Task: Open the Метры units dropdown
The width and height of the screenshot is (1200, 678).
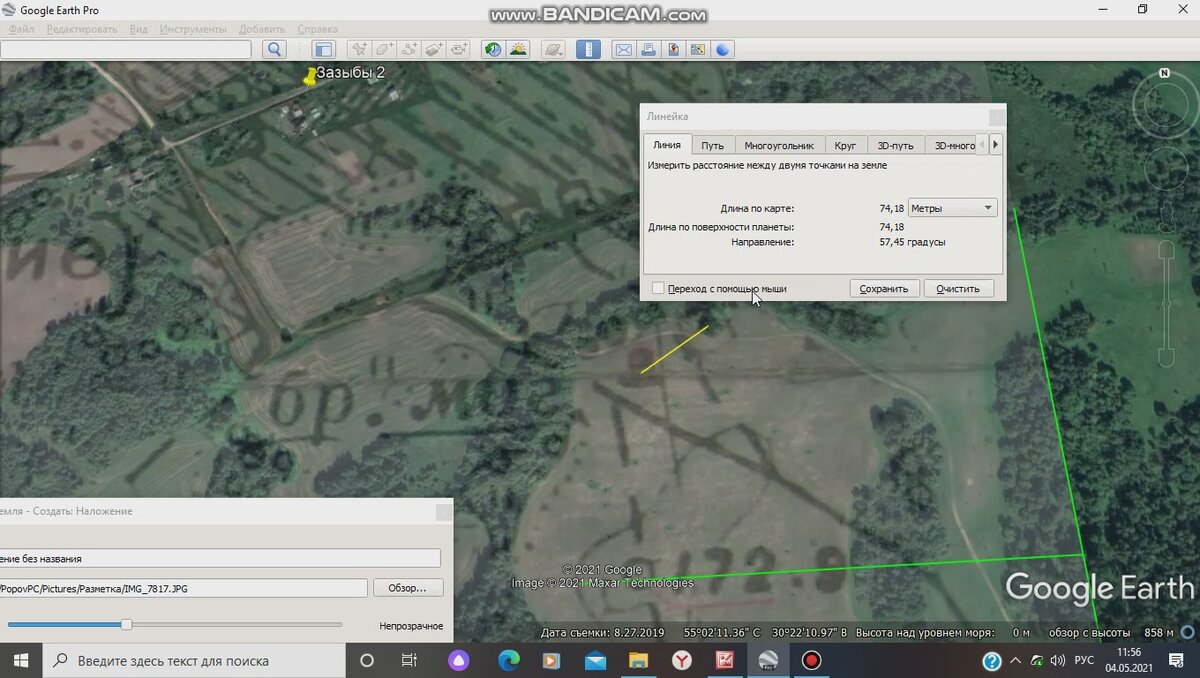Action: [952, 208]
